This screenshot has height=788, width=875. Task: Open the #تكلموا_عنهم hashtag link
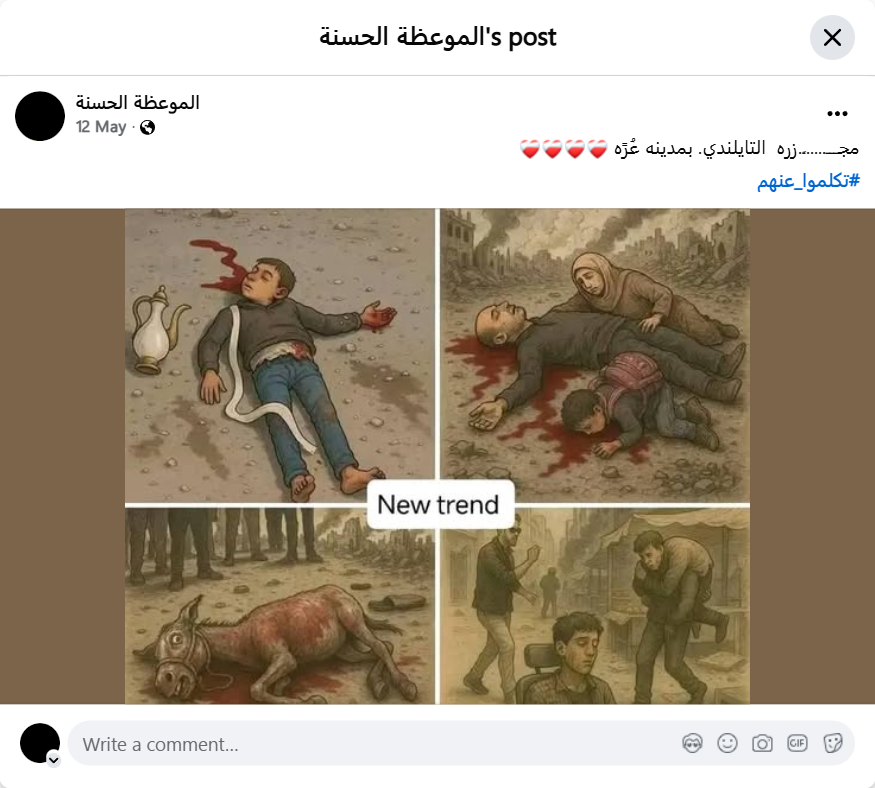coord(808,181)
